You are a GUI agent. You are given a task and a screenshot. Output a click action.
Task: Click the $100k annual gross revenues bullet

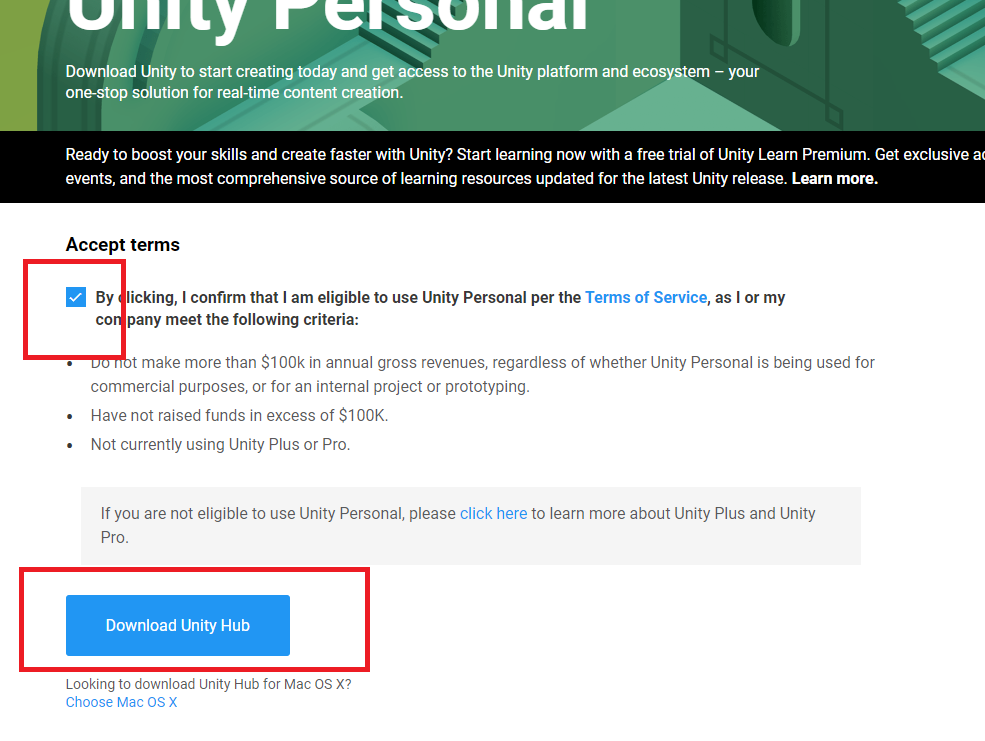coord(482,362)
